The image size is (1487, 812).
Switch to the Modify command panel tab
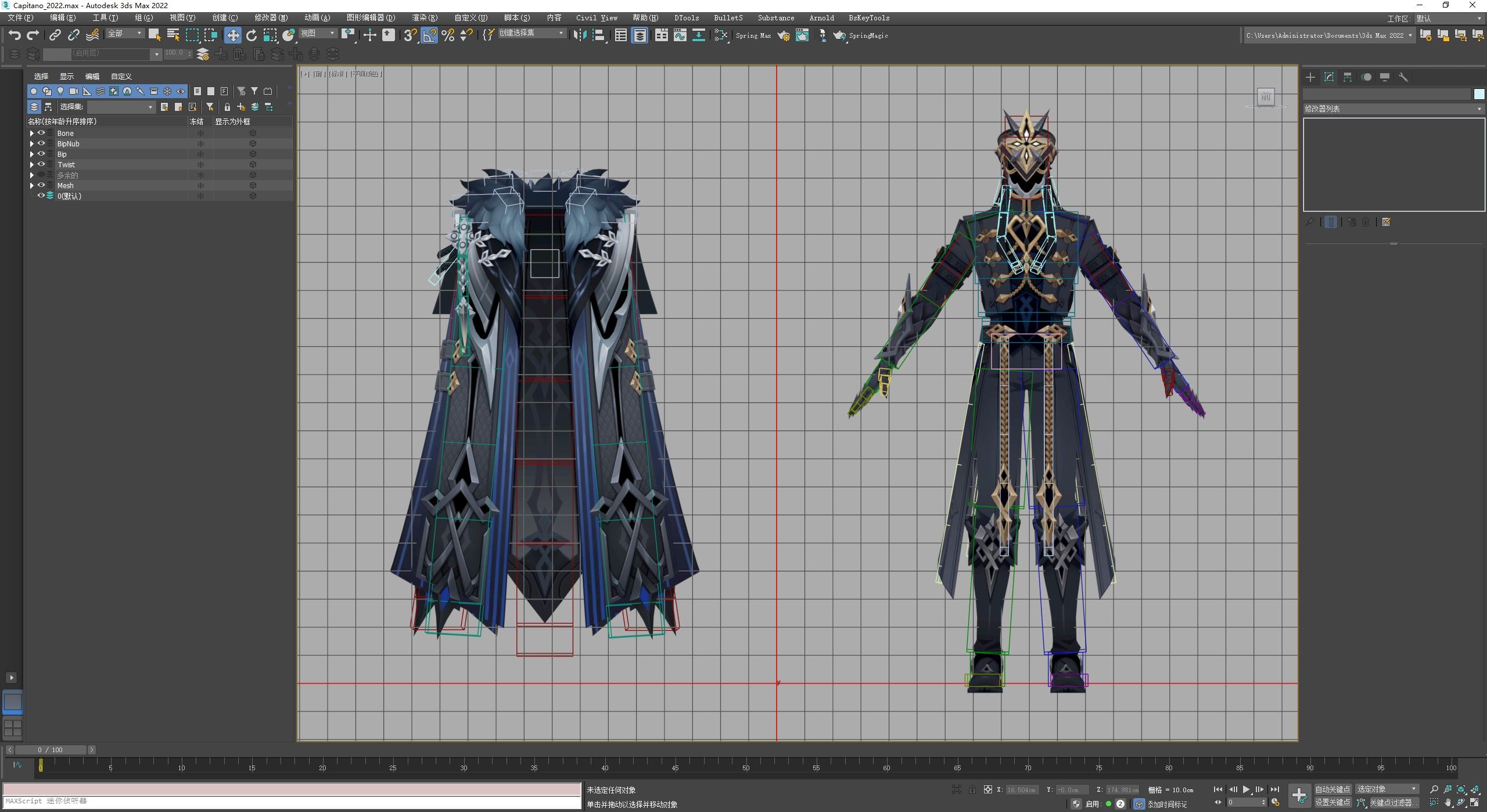pos(1329,77)
